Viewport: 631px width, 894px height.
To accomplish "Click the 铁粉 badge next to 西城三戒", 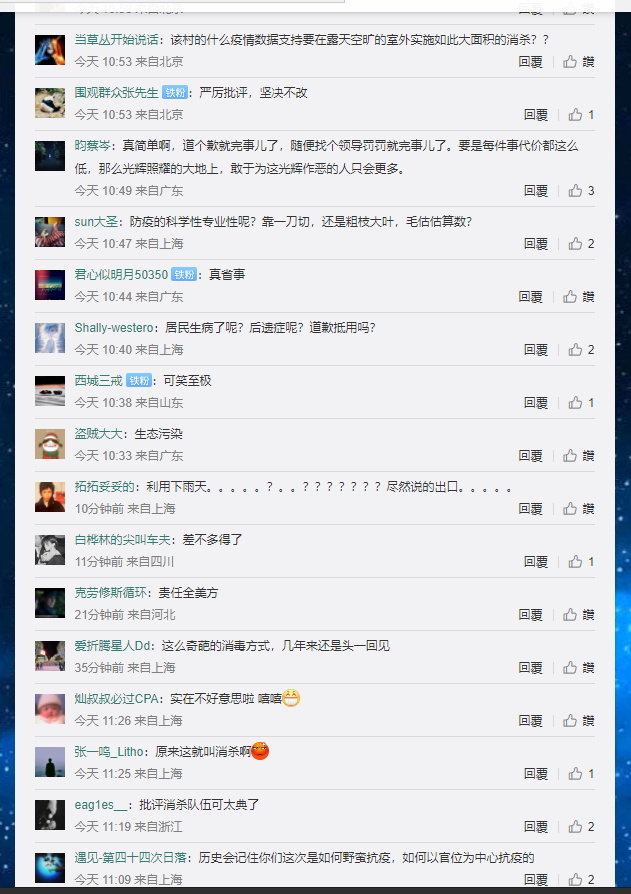I will tap(139, 381).
